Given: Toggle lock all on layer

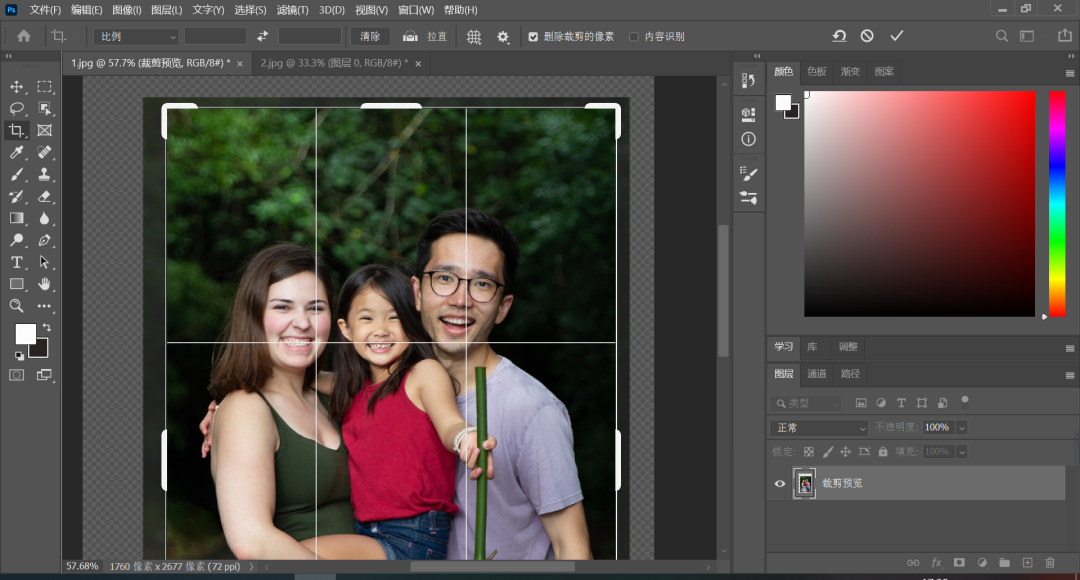Looking at the screenshot, I should click(x=883, y=452).
